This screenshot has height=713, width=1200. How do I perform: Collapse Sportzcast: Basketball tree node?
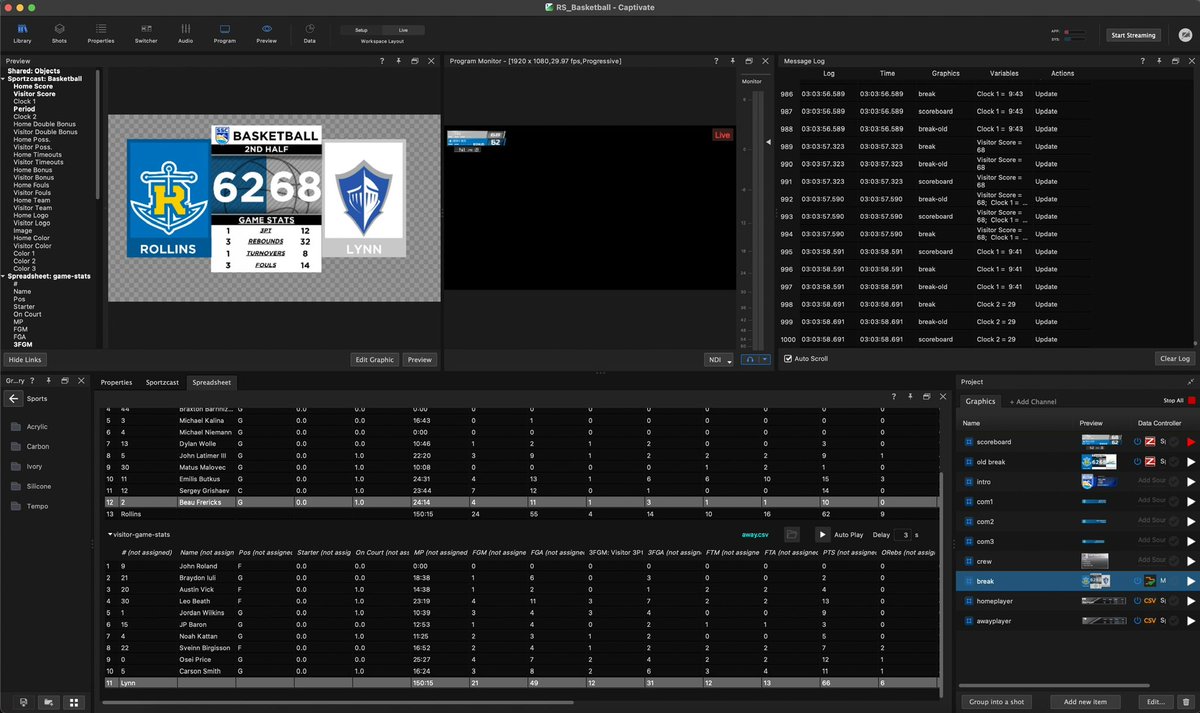point(3,79)
